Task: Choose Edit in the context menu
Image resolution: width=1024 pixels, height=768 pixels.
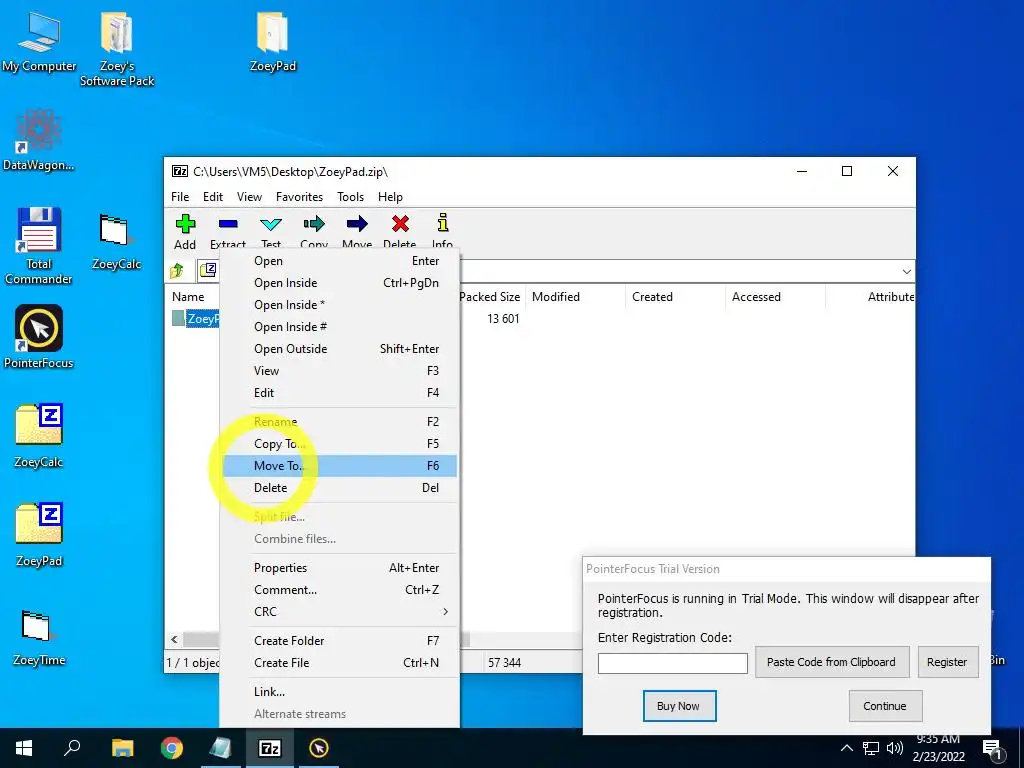Action: 340,392
